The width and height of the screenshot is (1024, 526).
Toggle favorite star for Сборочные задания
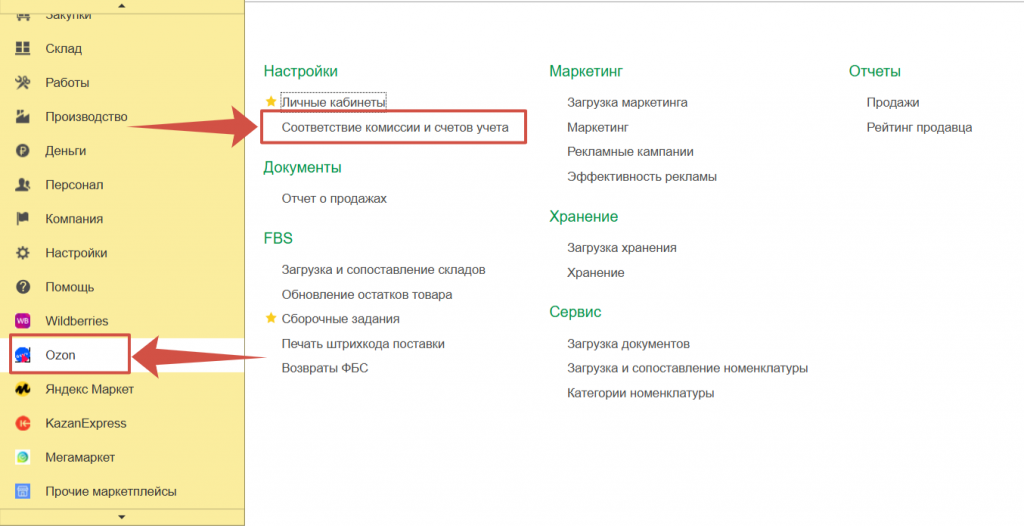pyautogui.click(x=271, y=318)
